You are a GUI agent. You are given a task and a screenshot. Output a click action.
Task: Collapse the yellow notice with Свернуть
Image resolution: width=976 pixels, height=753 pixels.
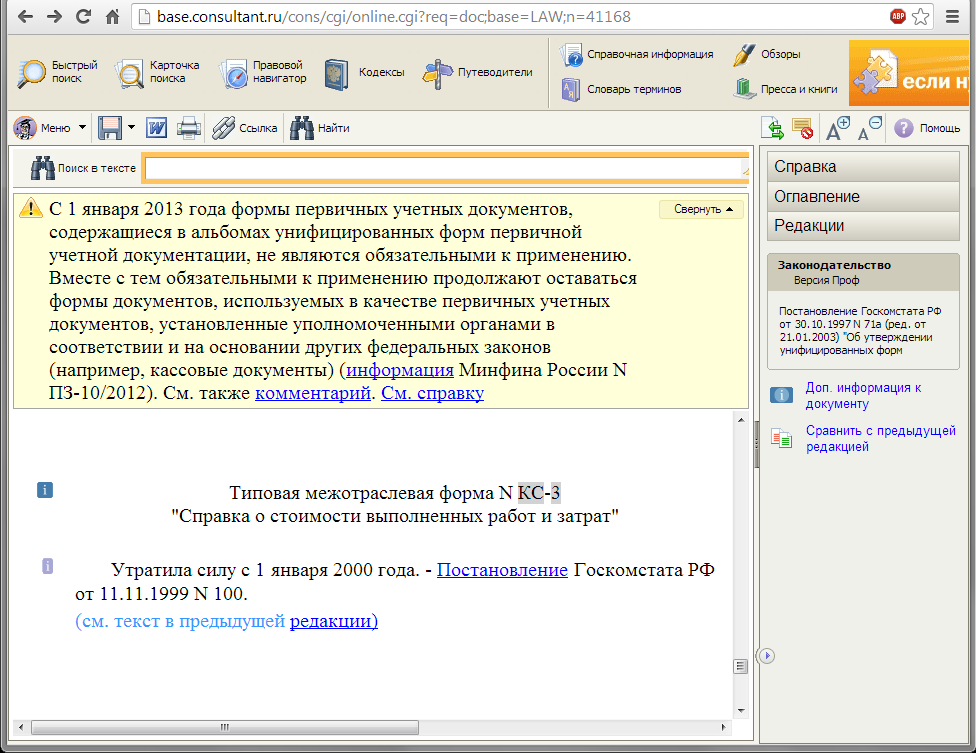[x=701, y=209]
